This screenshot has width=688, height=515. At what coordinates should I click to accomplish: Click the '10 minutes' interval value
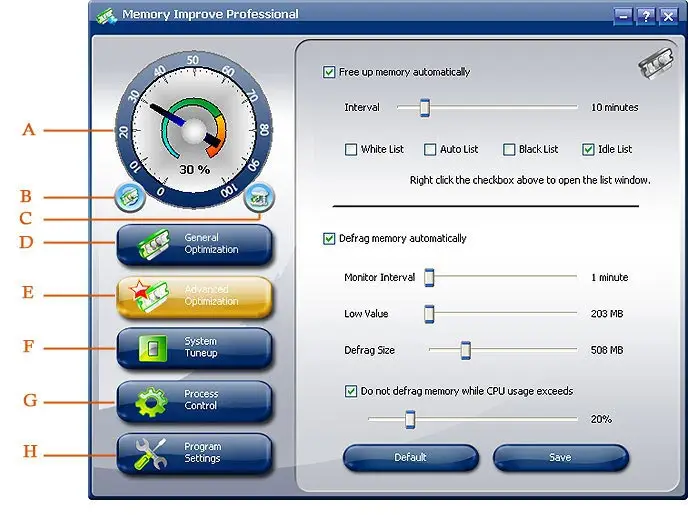click(614, 107)
